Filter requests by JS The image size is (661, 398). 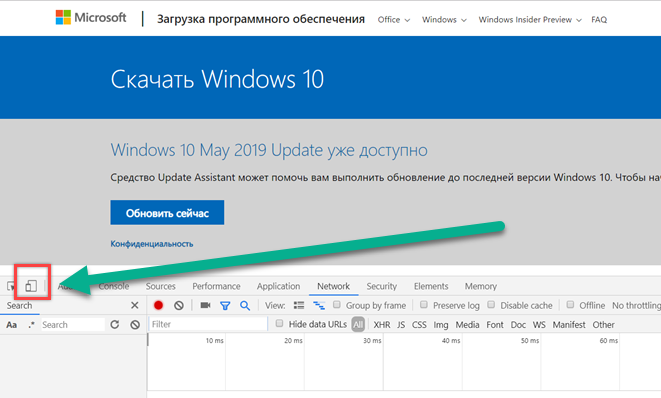point(401,325)
